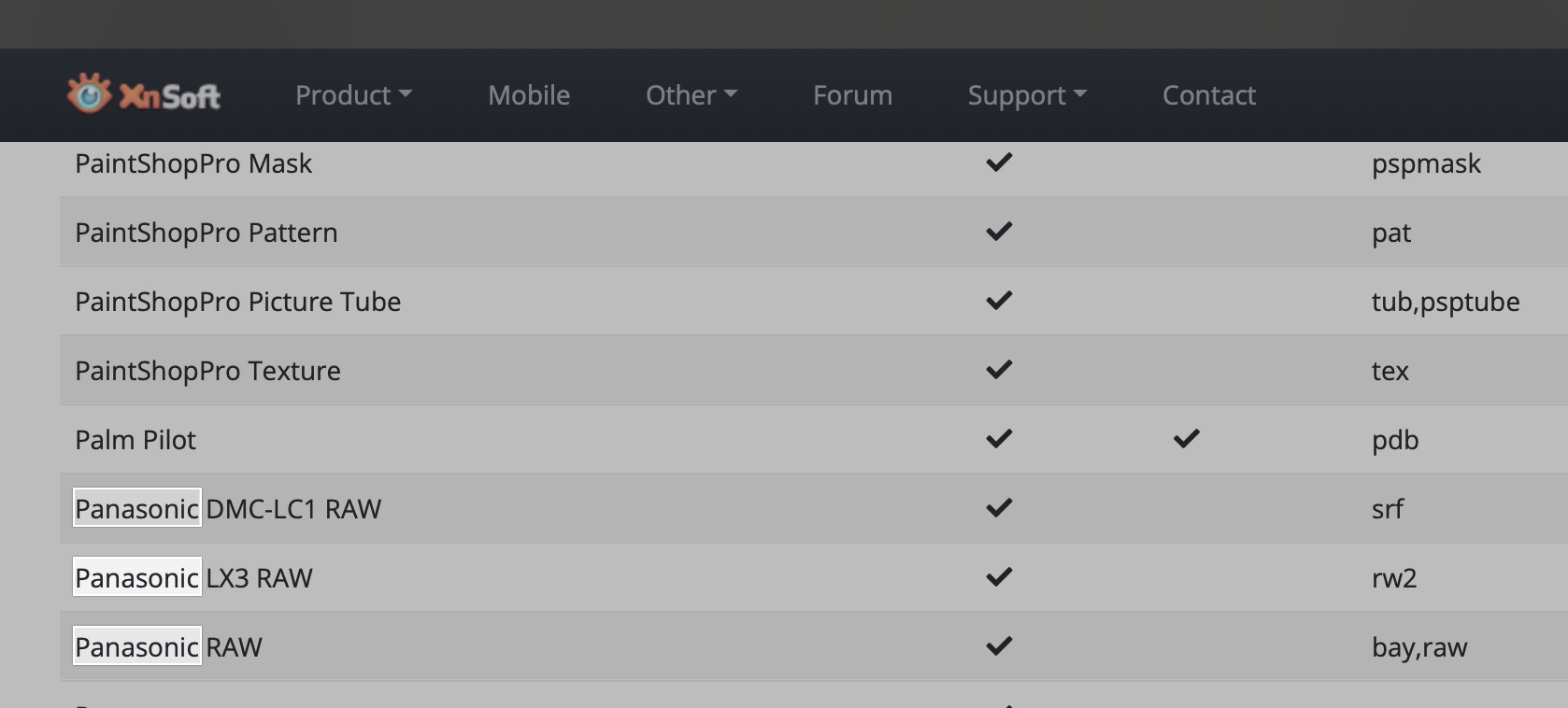
Task: Click the Contact navigation link
Action: tap(1208, 95)
